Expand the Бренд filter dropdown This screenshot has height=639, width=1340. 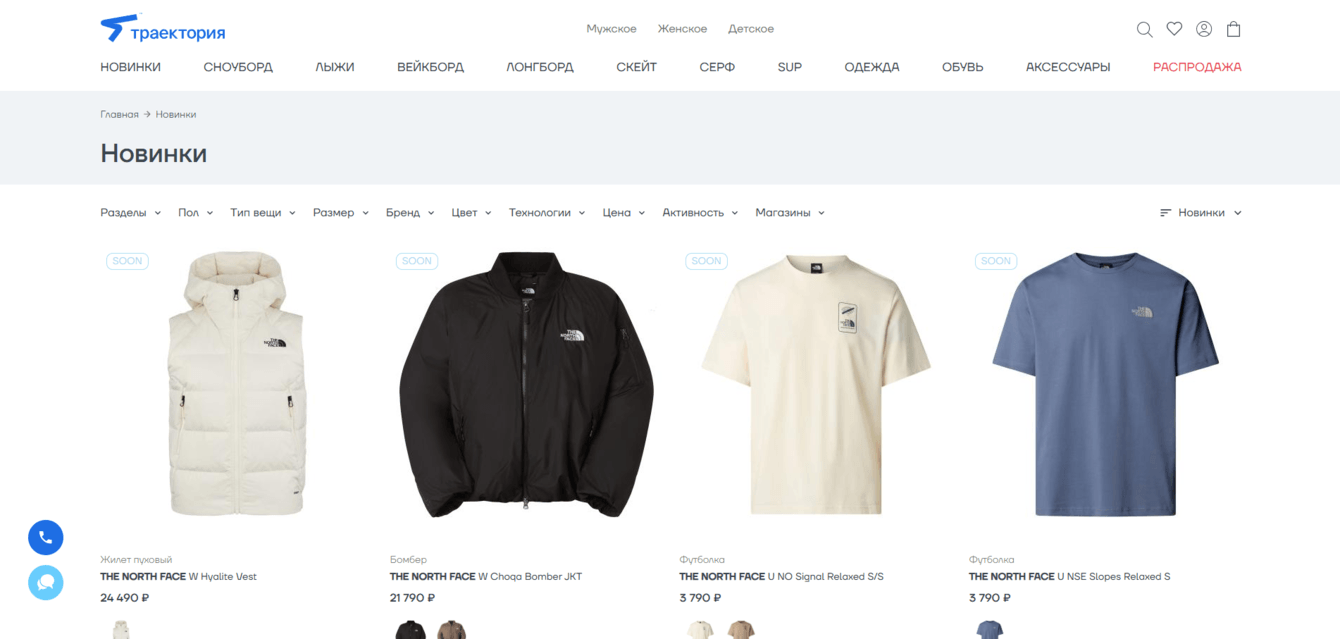tap(410, 213)
